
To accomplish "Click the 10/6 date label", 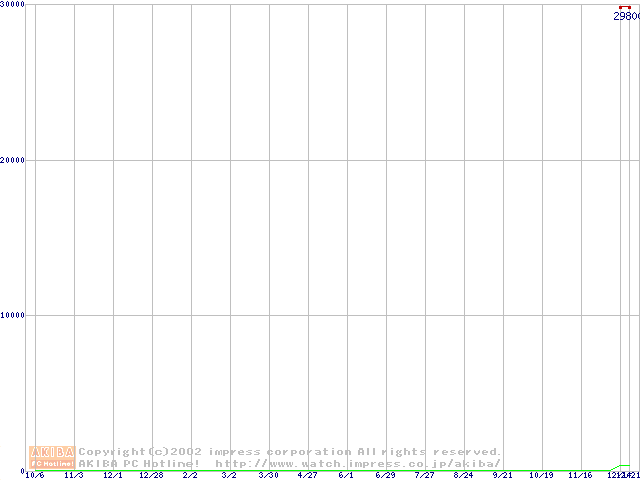I will (35, 475).
